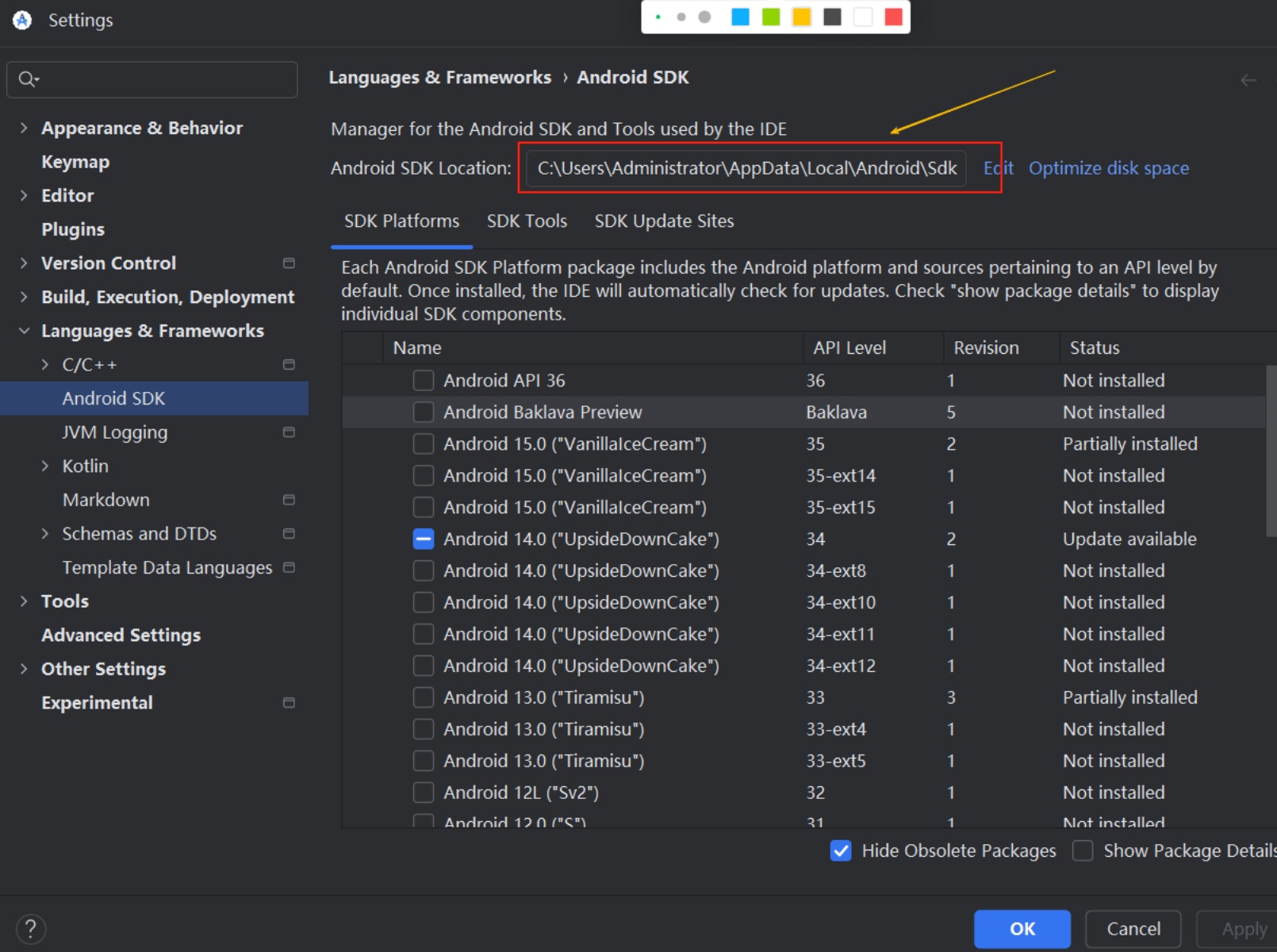Collapse Languages & Frameworks section
Image resolution: width=1277 pixels, height=952 pixels.
[24, 331]
